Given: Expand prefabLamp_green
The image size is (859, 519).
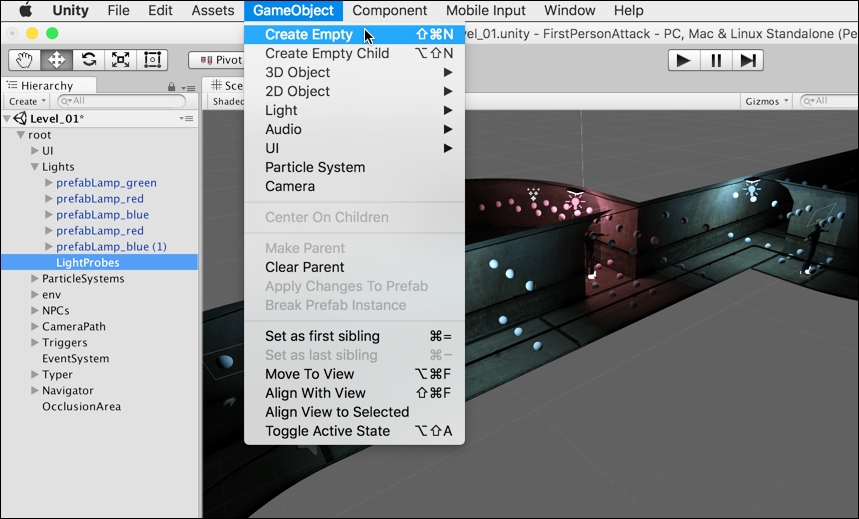Looking at the screenshot, I should point(49,182).
